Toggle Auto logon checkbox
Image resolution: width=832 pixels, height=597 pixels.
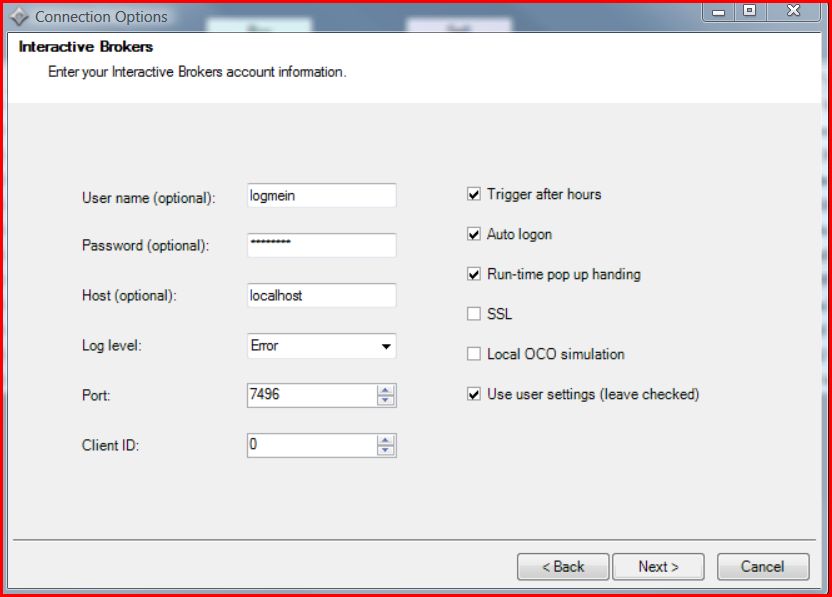474,234
